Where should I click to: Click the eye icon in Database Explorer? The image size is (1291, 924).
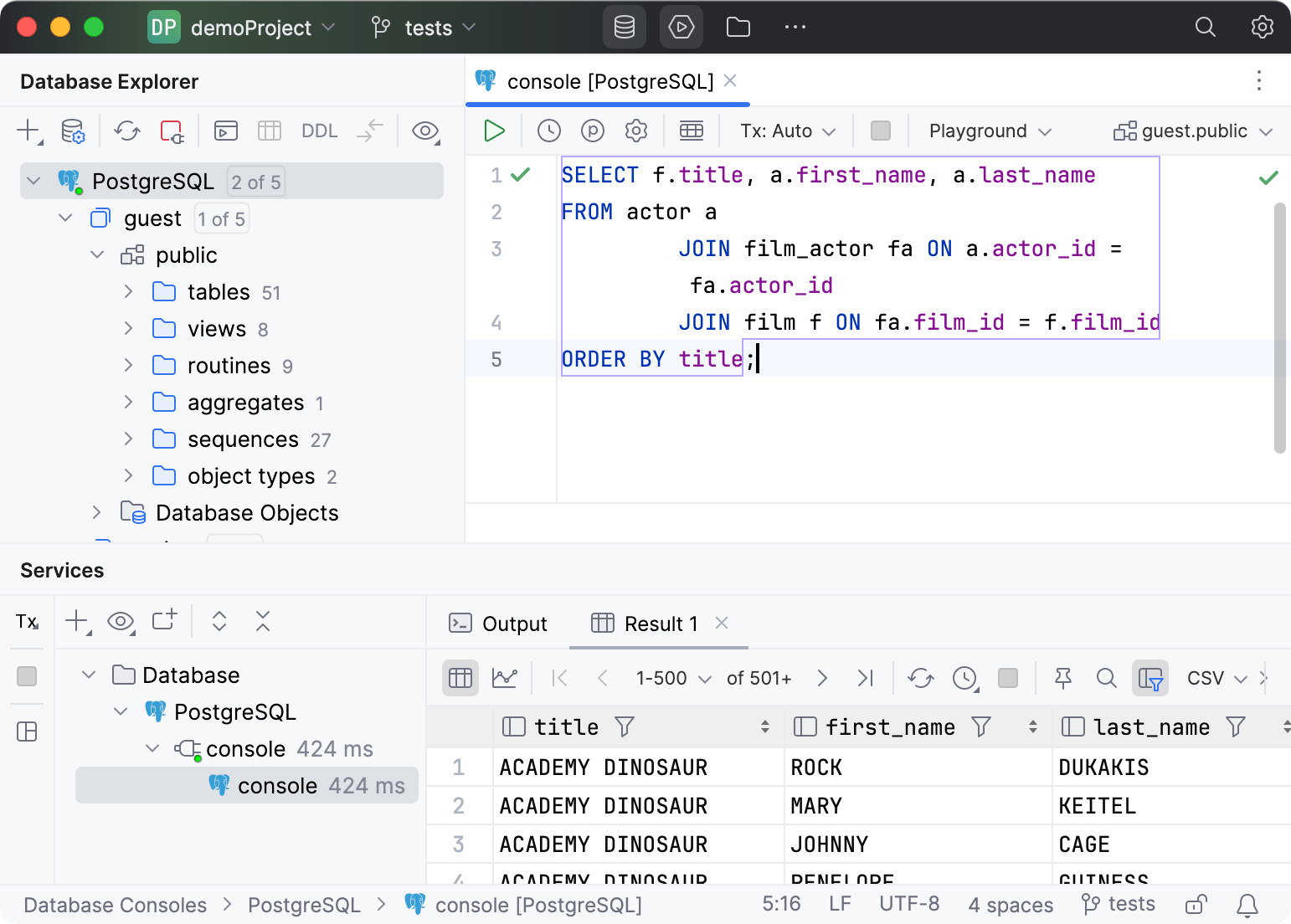(424, 131)
